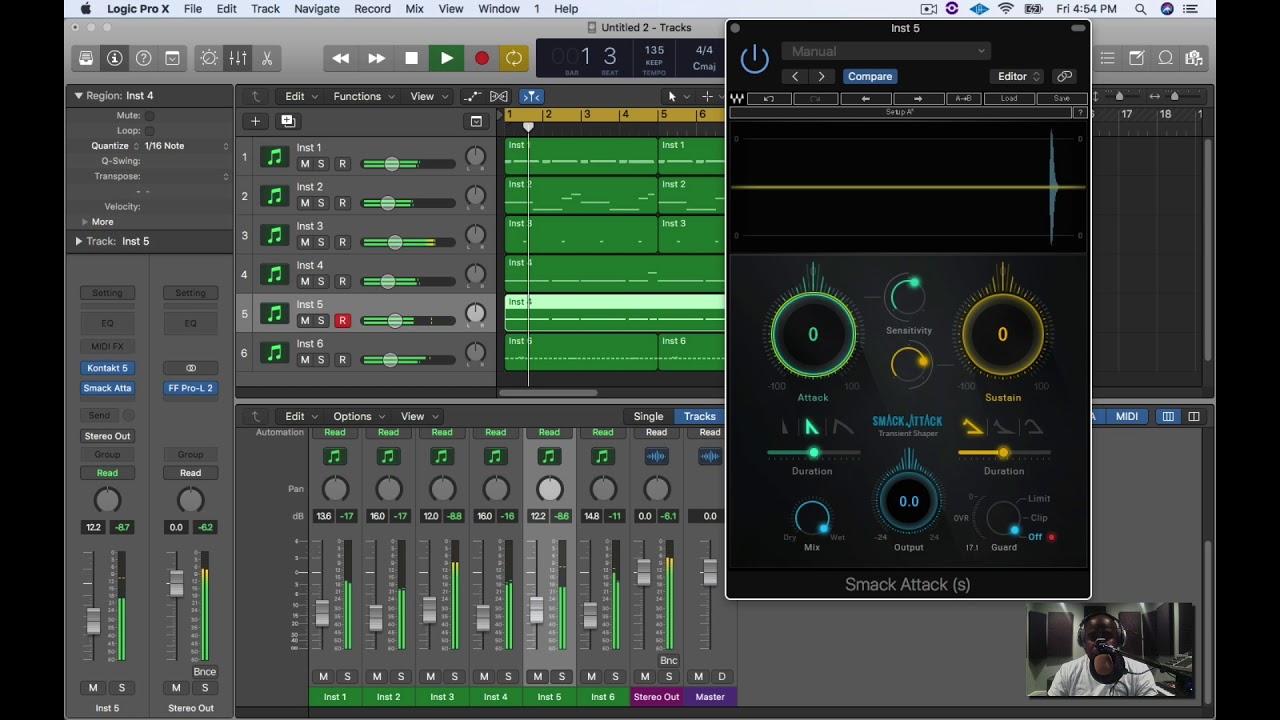
Task: Click the Catch playhead button in tracks toolbar
Action: point(531,96)
